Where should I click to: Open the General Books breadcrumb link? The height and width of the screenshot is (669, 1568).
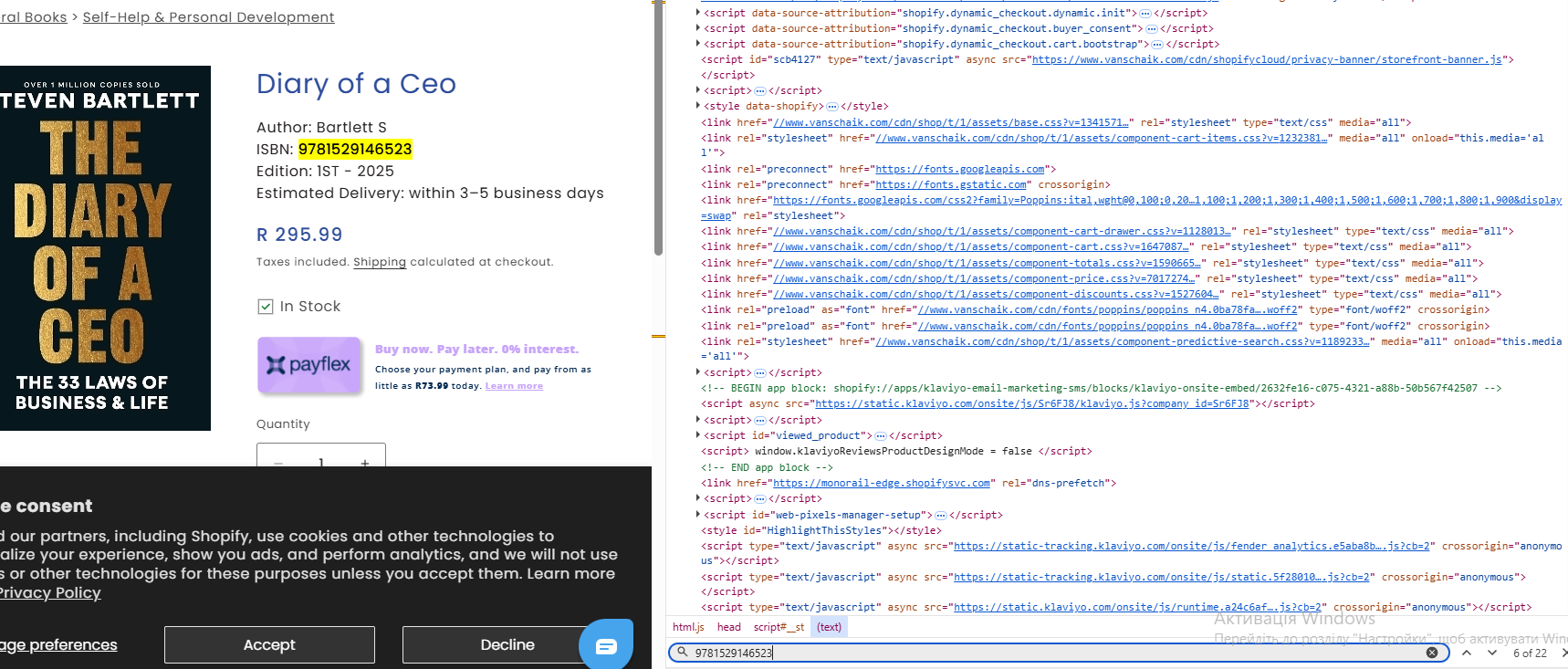point(33,17)
